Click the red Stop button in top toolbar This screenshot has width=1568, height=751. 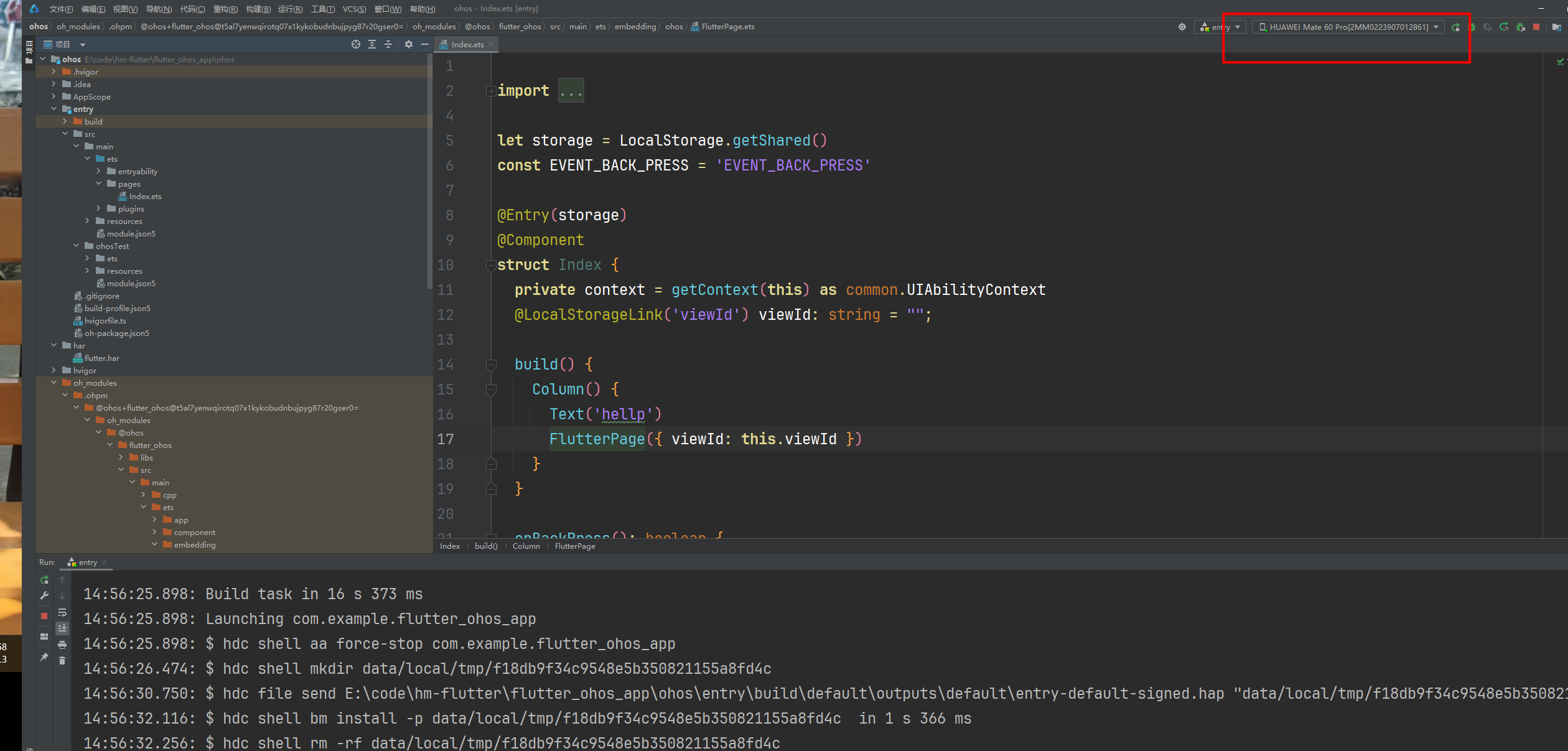(x=1536, y=27)
